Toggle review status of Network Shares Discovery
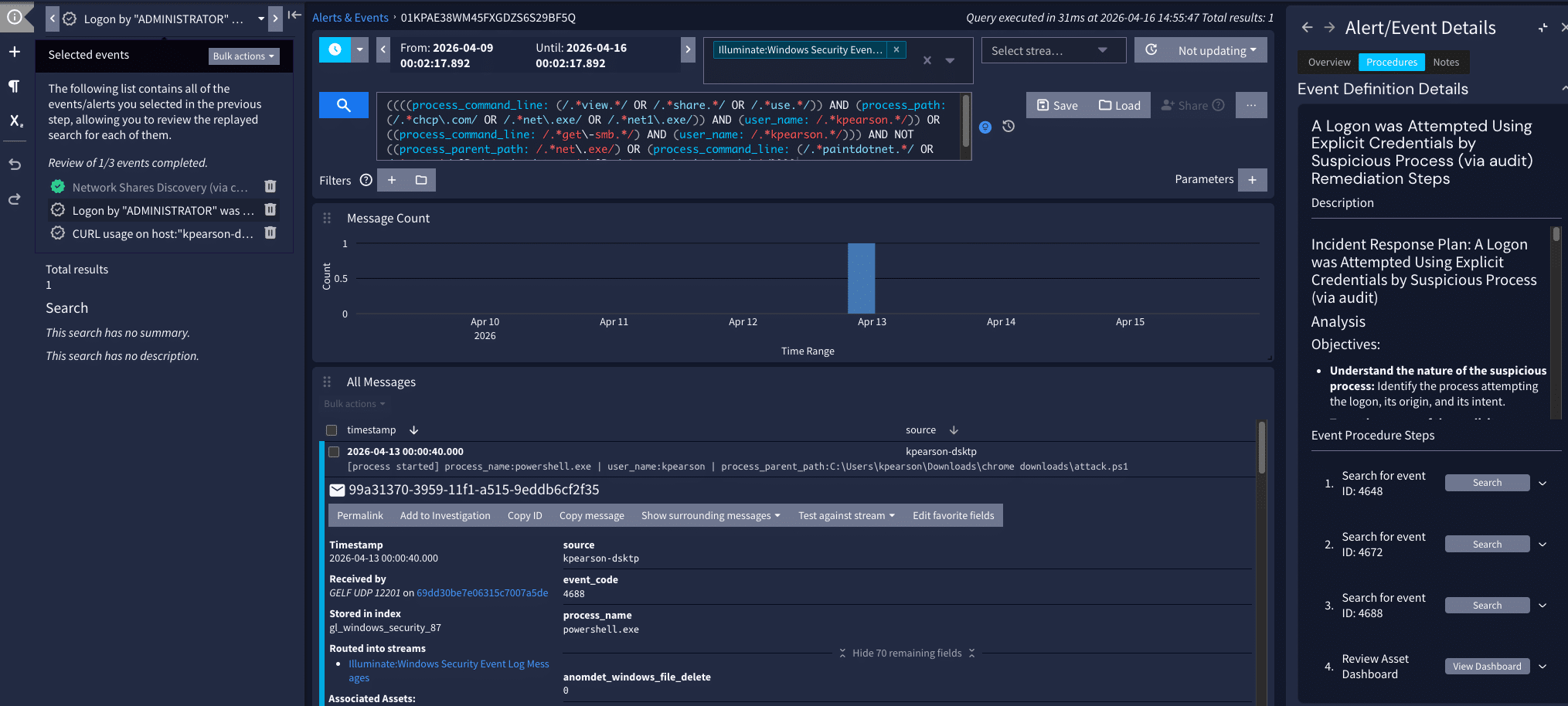 pos(58,186)
